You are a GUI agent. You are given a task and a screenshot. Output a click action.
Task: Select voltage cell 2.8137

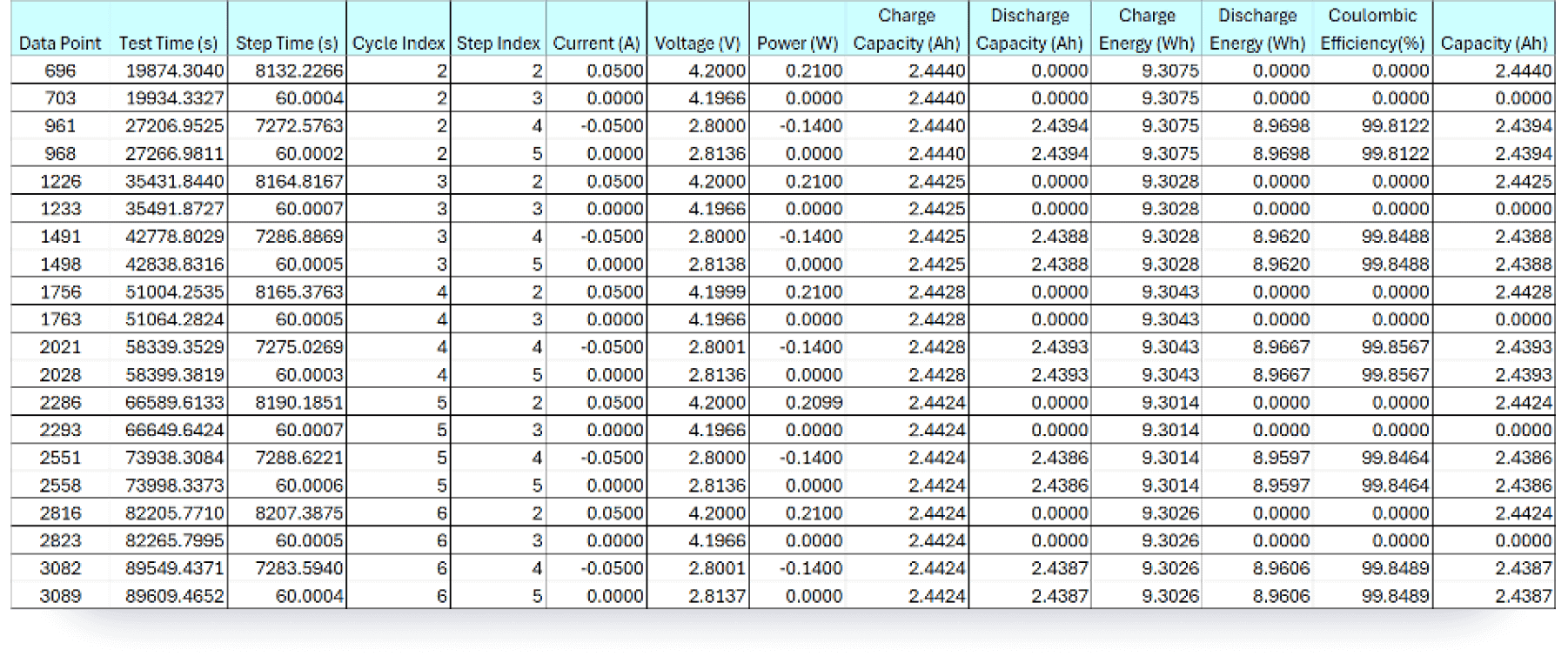[698, 596]
